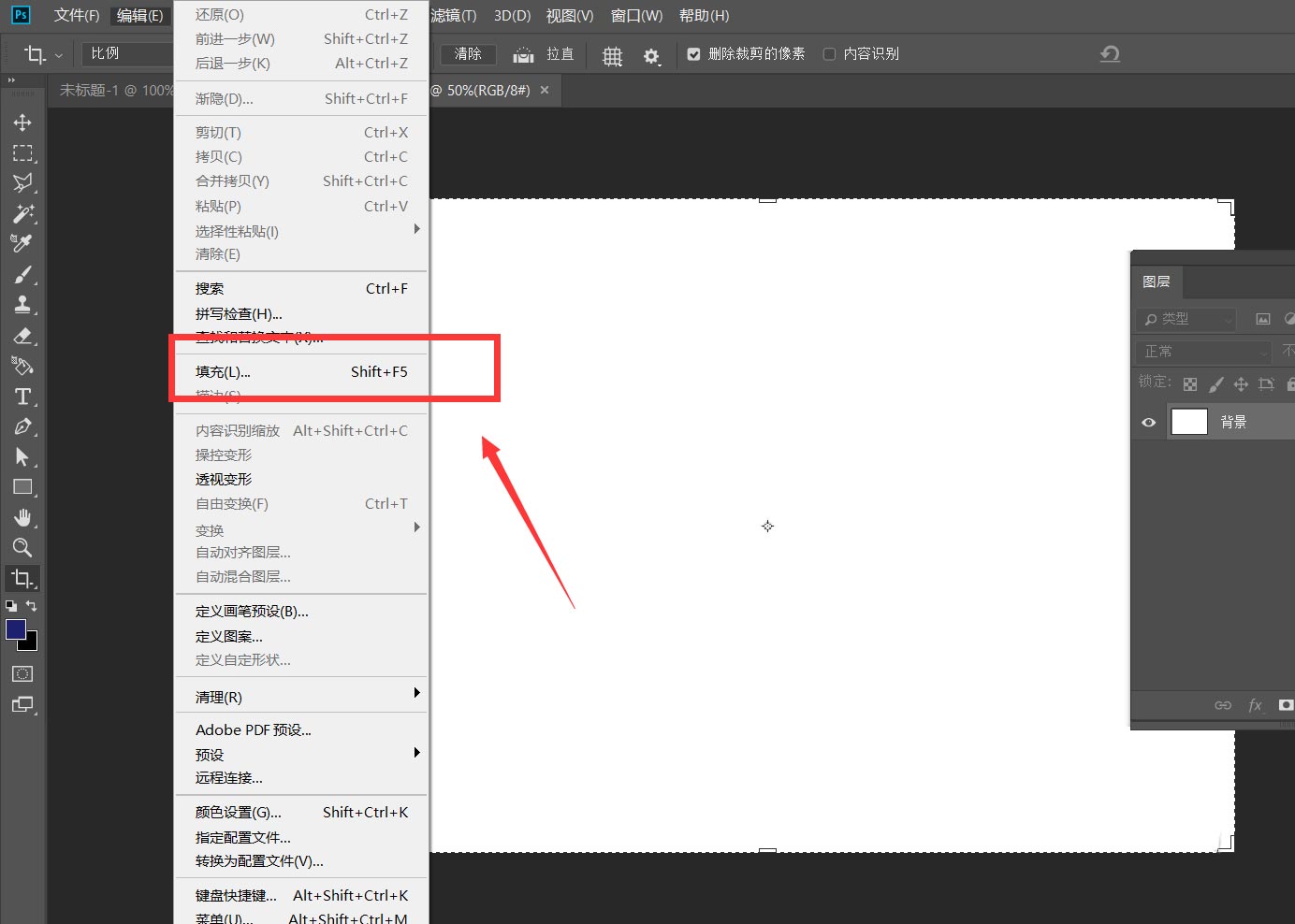The width and height of the screenshot is (1295, 924).
Task: Click the link layers icon
Action: [x=1223, y=705]
